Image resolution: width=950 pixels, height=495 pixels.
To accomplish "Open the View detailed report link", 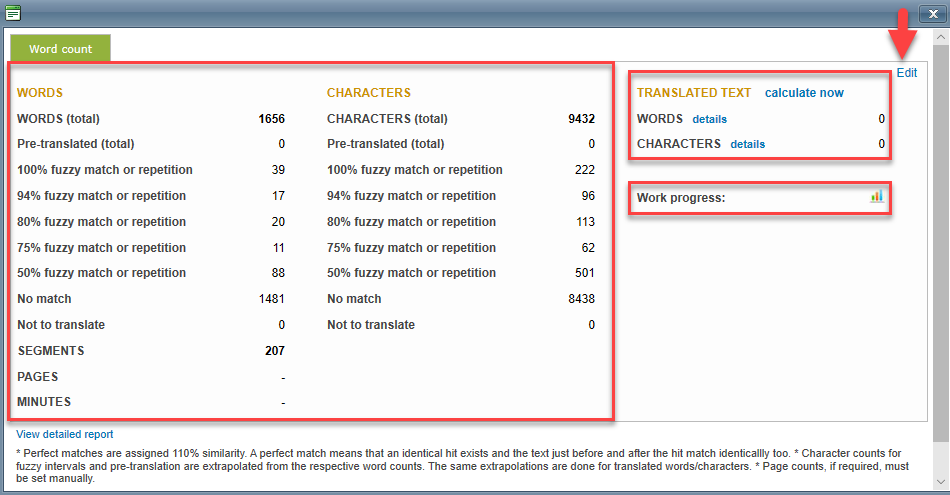I will click(x=65, y=434).
